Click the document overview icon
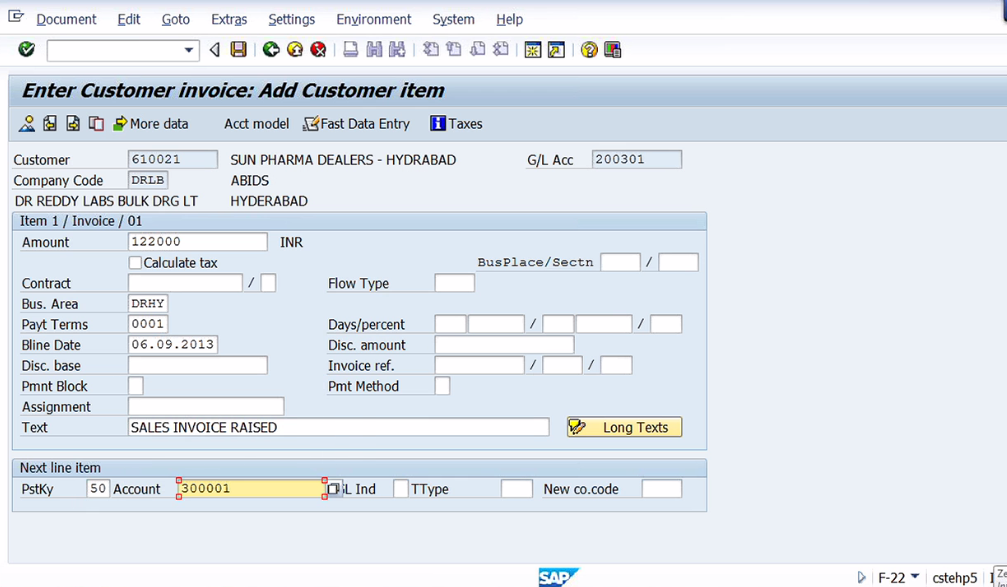 coord(27,123)
